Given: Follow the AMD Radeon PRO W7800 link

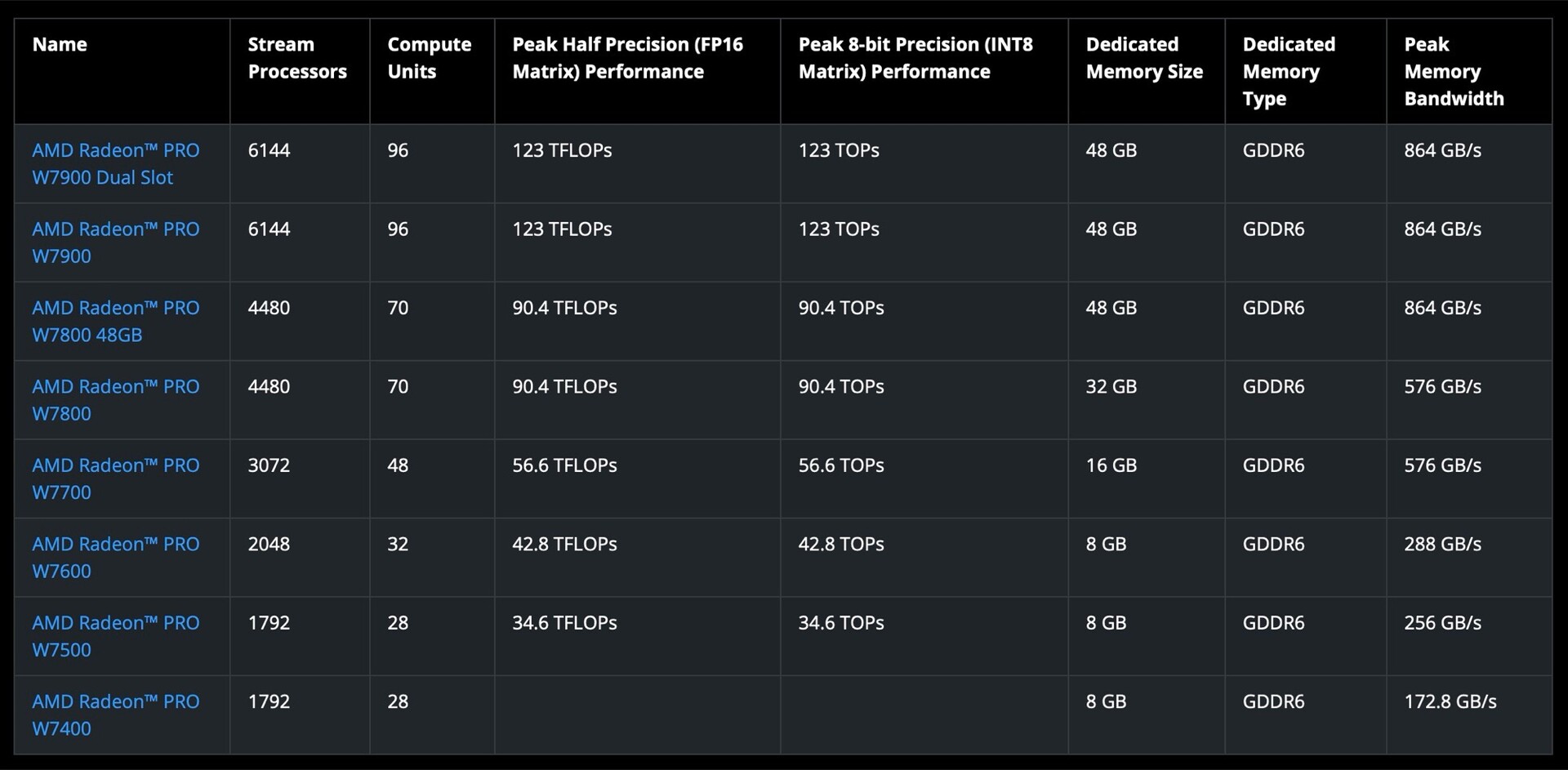Looking at the screenshot, I should (x=115, y=399).
